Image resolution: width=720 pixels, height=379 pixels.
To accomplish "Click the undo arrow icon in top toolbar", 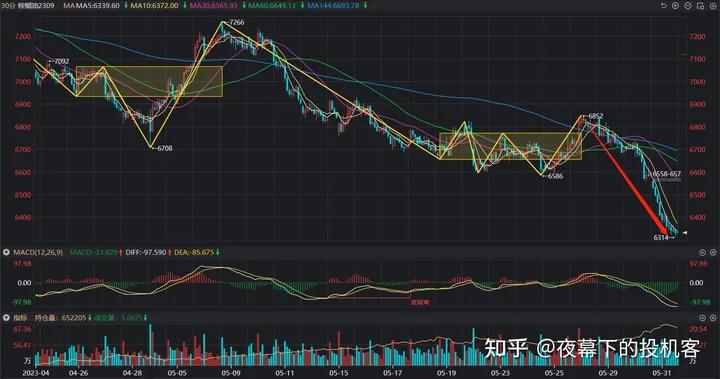I will [x=663, y=6].
